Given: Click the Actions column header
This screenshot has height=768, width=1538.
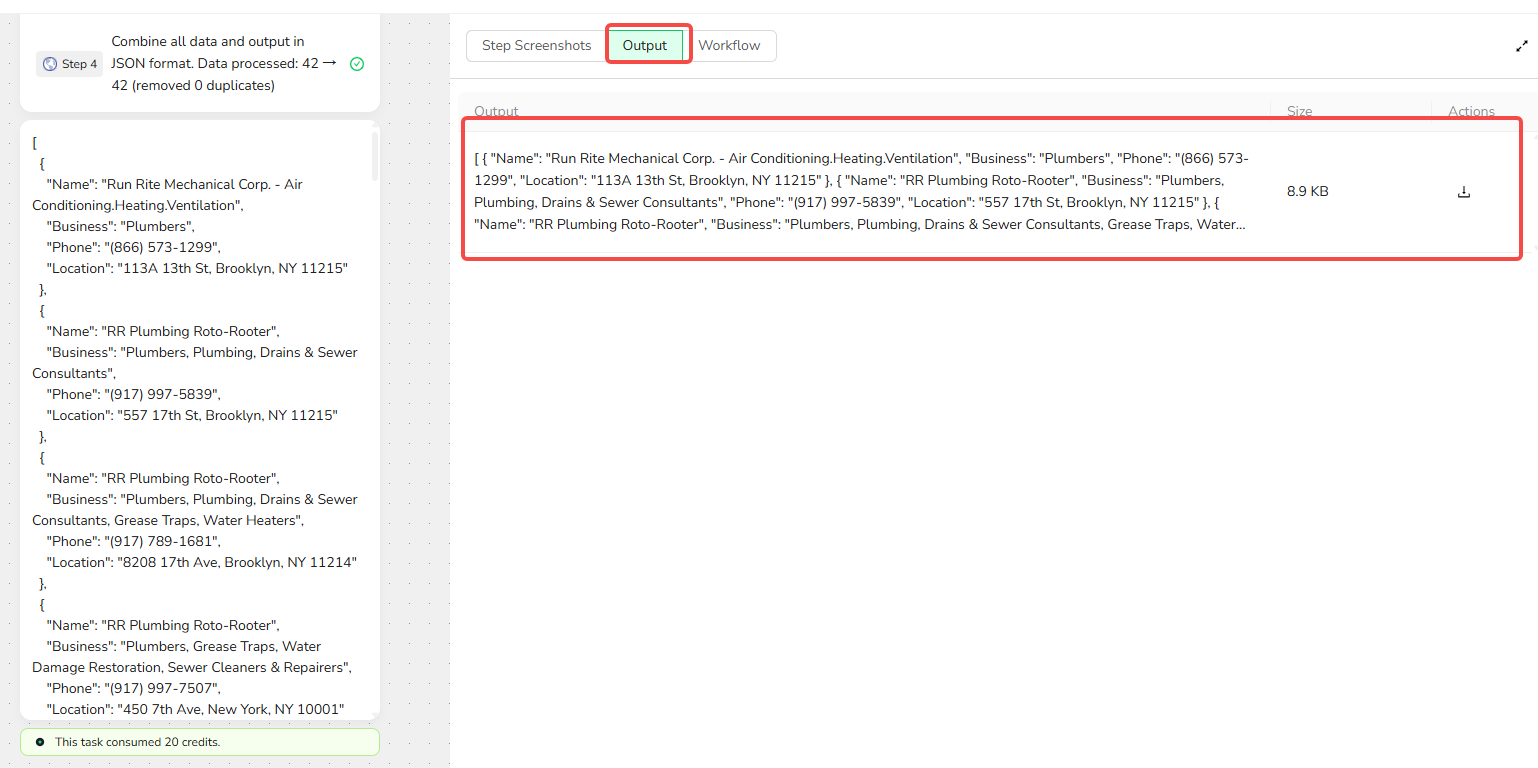Looking at the screenshot, I should click(1471, 111).
